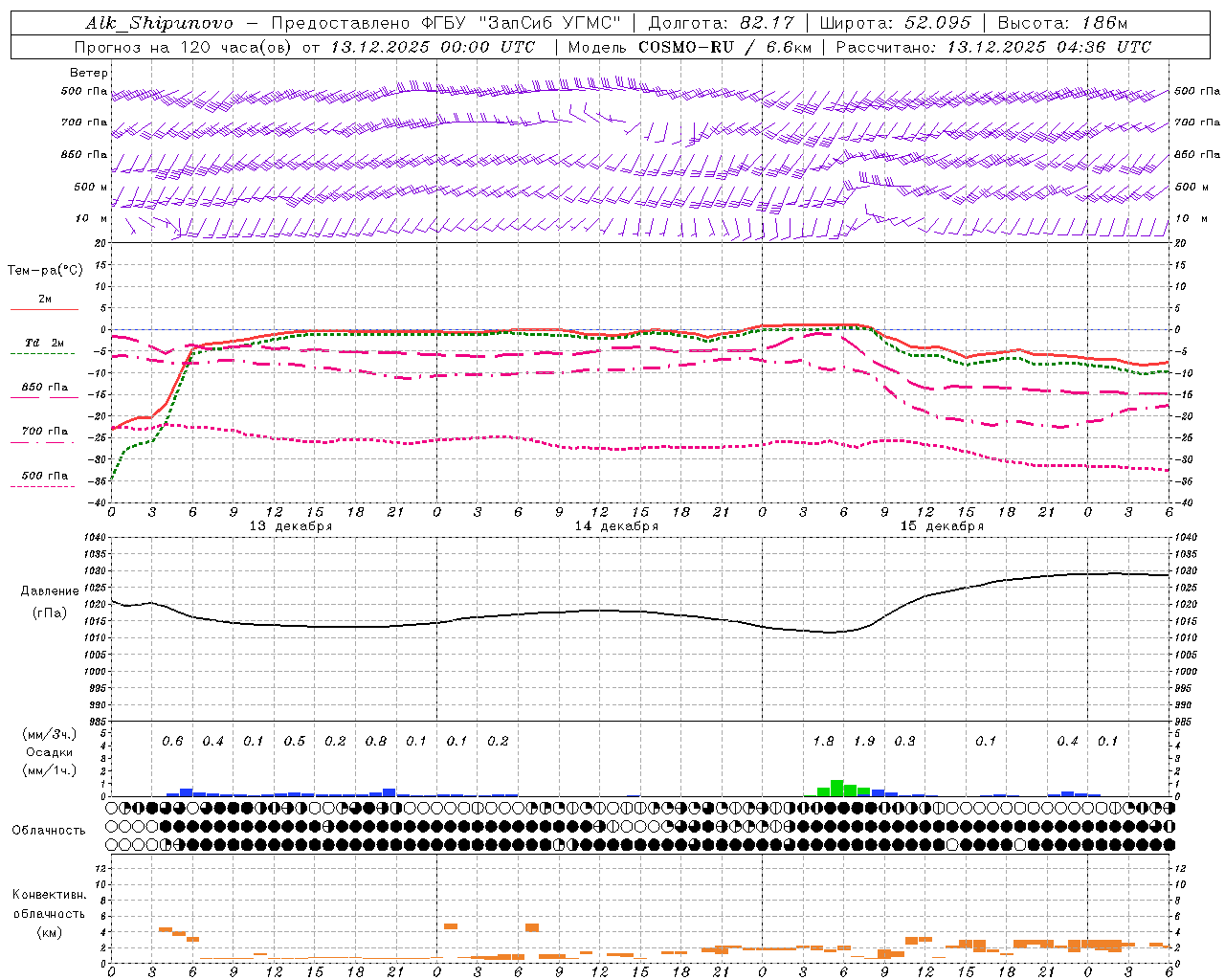
Task: Click the Облачность cloud-cover row label
Action: click(49, 831)
